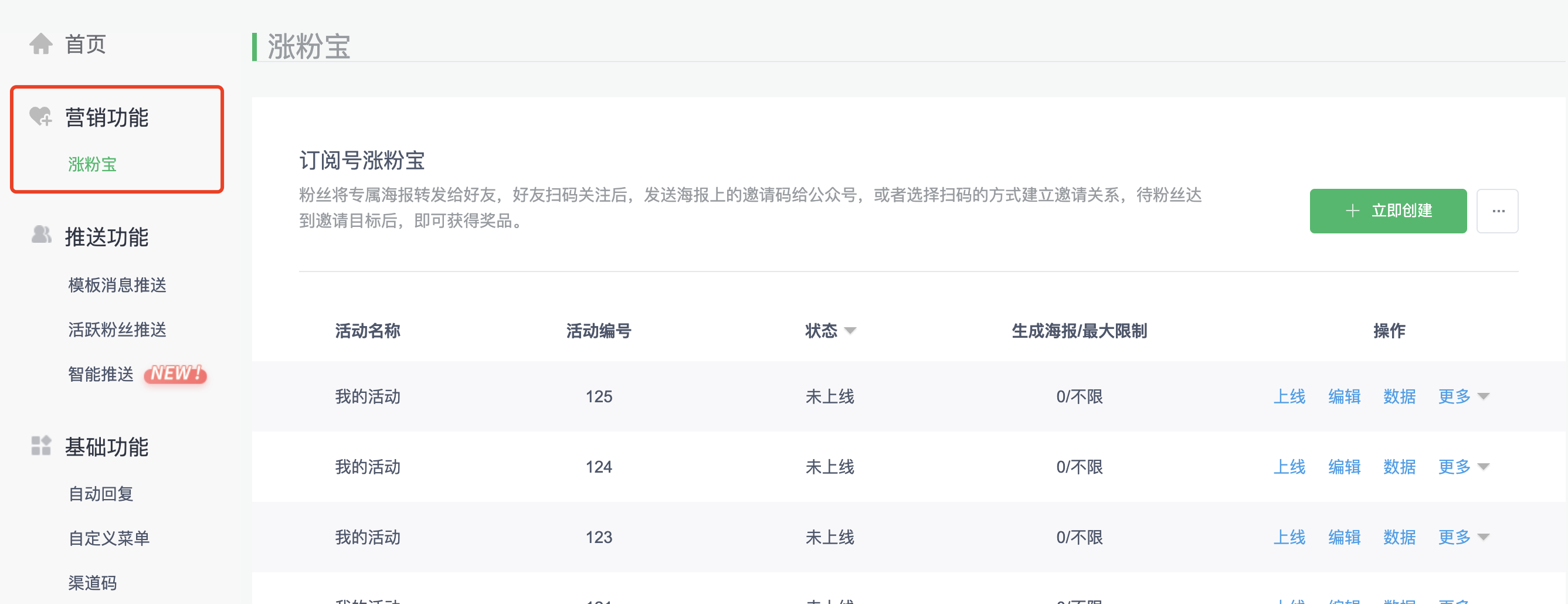Viewport: 1568px width, 604px height.
Task: Click 数据 for activity 124
Action: point(1399,467)
